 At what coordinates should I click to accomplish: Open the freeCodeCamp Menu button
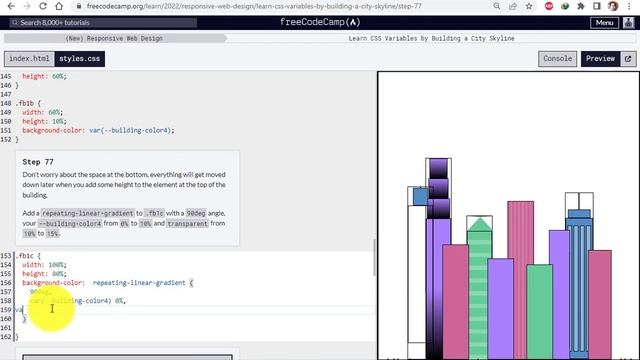(604, 22)
